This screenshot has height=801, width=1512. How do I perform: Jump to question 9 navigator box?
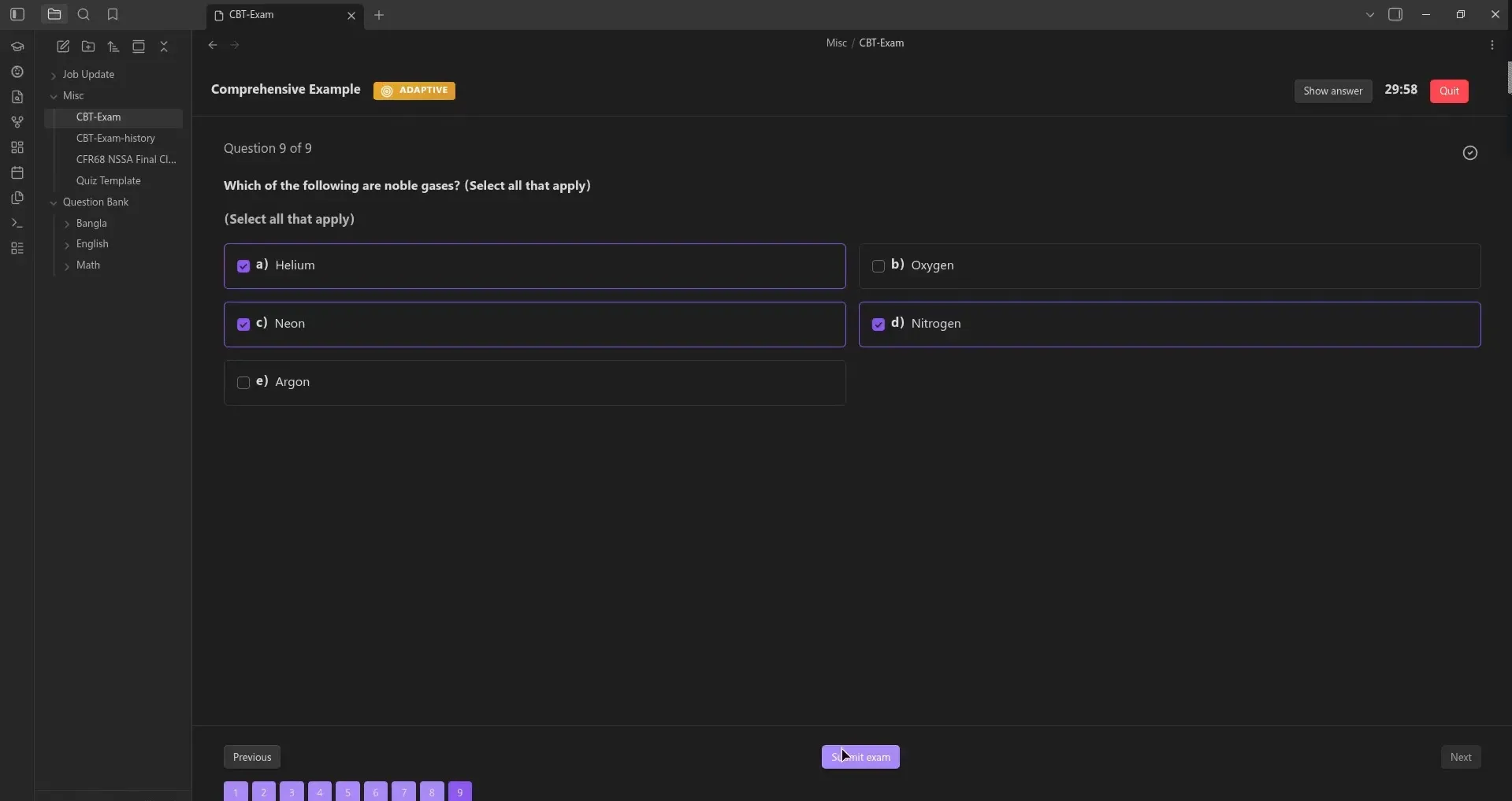460,792
